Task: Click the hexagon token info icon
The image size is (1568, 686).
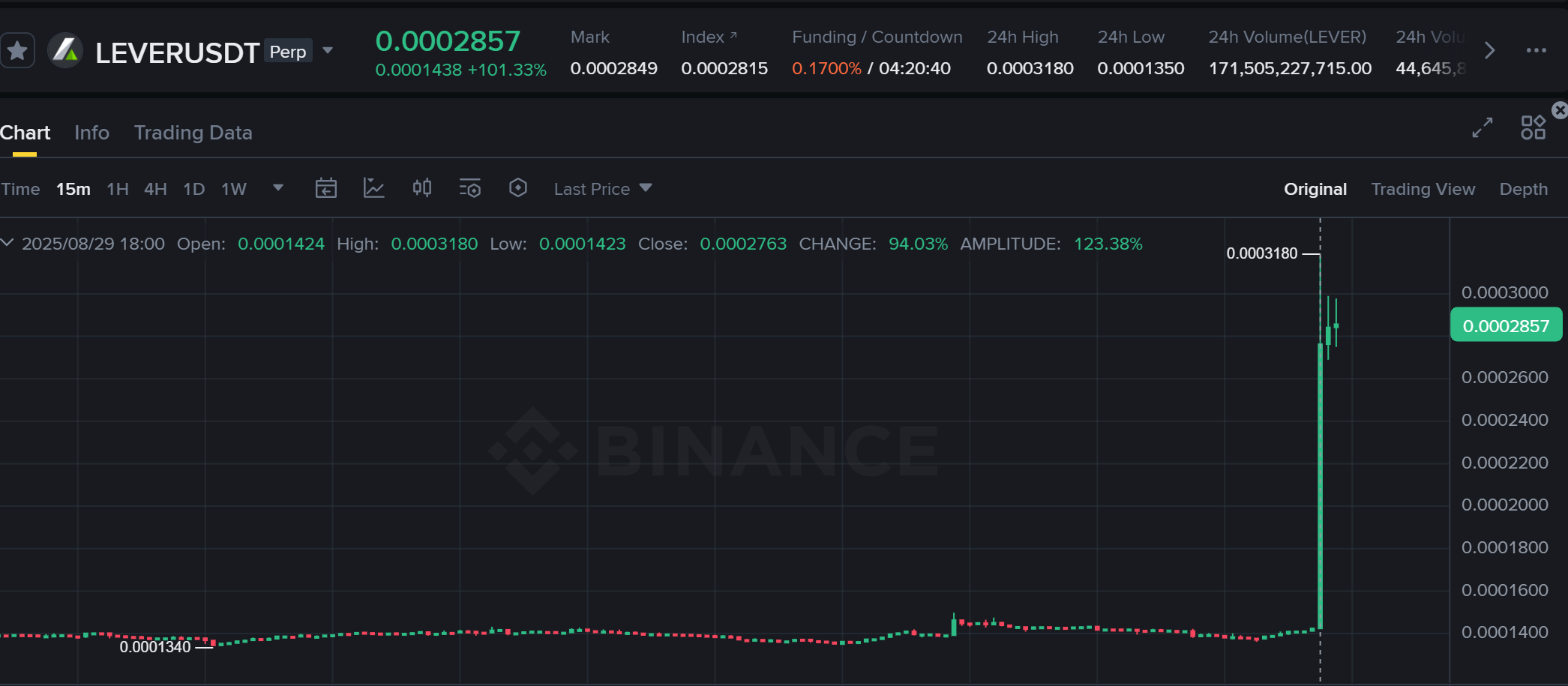Action: (x=519, y=188)
